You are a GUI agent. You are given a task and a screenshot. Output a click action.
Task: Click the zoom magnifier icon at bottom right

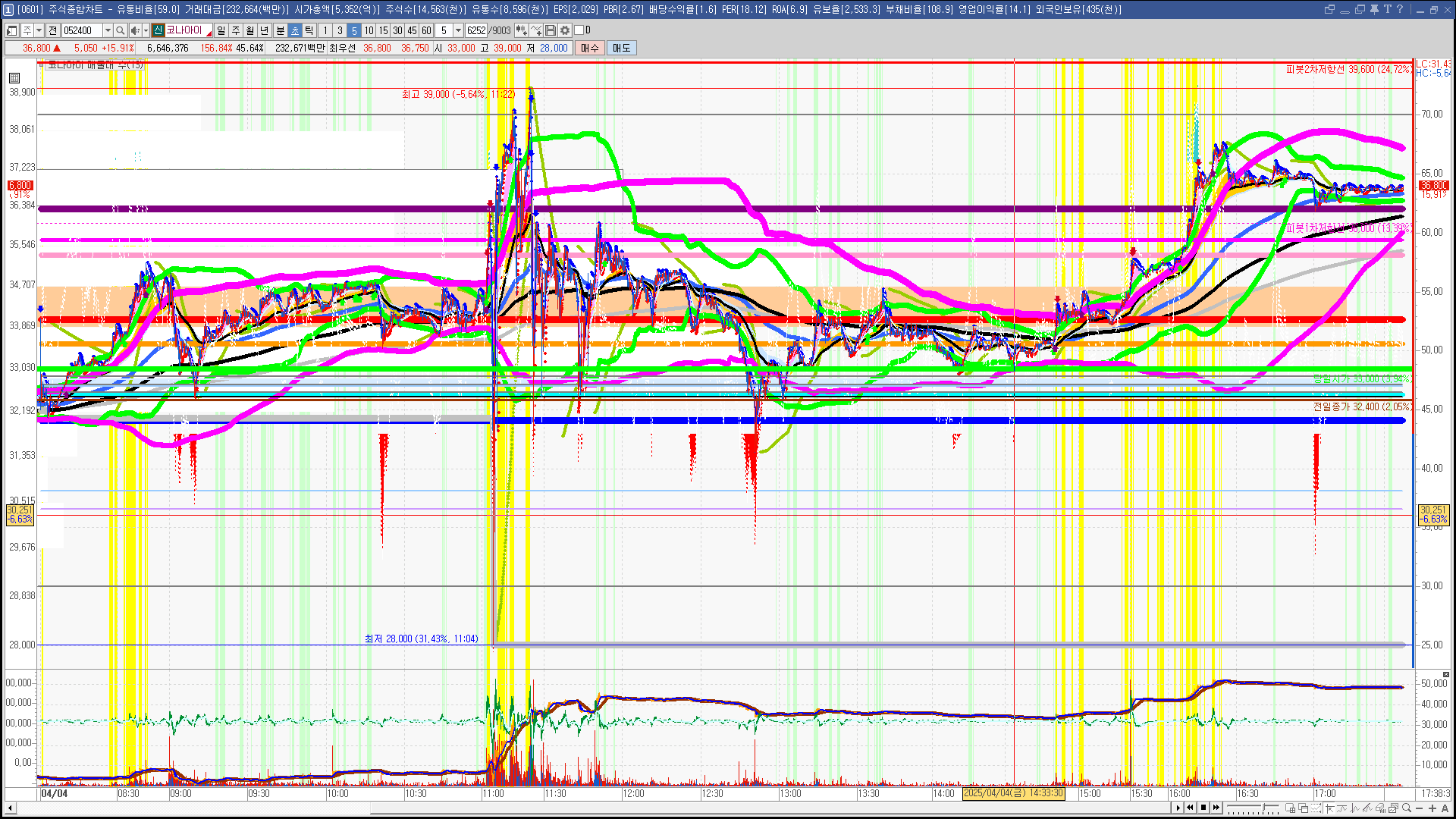coord(1407,808)
